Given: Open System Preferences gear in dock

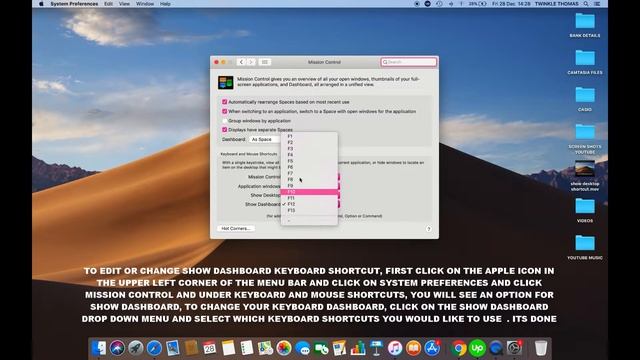Looking at the screenshot, I should [514, 348].
